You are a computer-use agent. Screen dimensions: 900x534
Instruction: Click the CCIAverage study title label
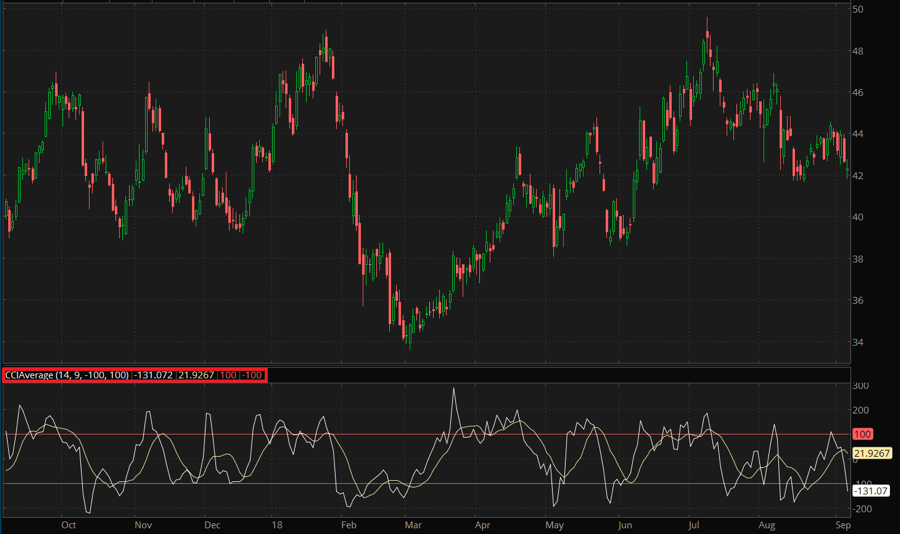tap(67, 375)
